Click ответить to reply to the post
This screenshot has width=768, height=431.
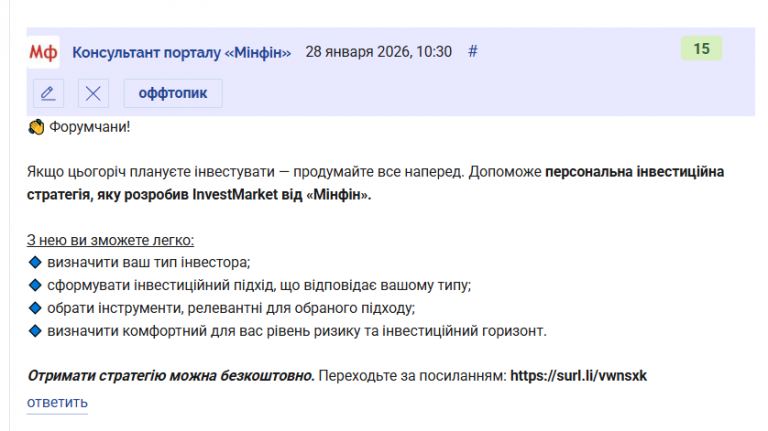coord(57,402)
